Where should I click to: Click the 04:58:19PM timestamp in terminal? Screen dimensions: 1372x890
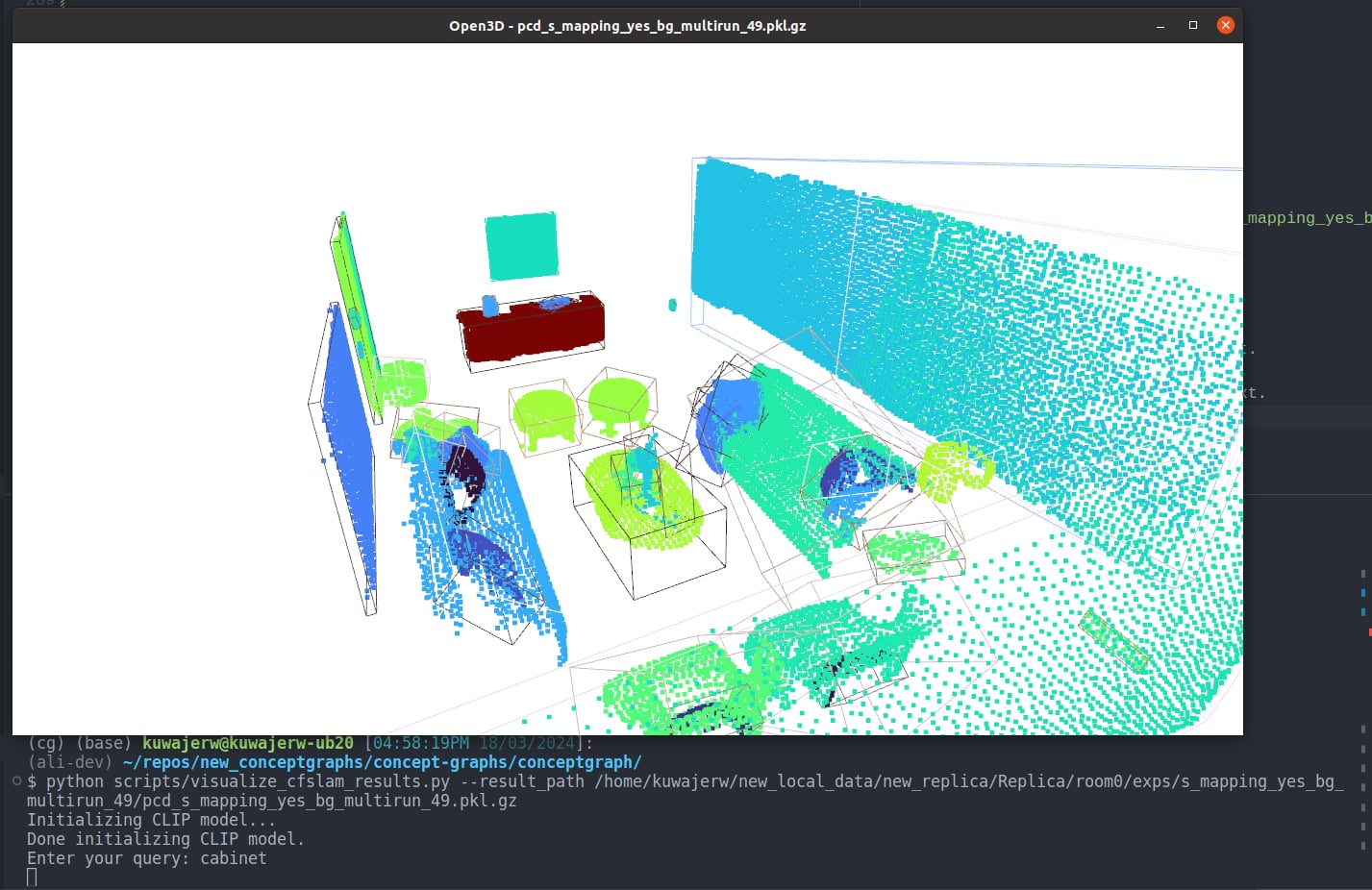pyautogui.click(x=421, y=743)
